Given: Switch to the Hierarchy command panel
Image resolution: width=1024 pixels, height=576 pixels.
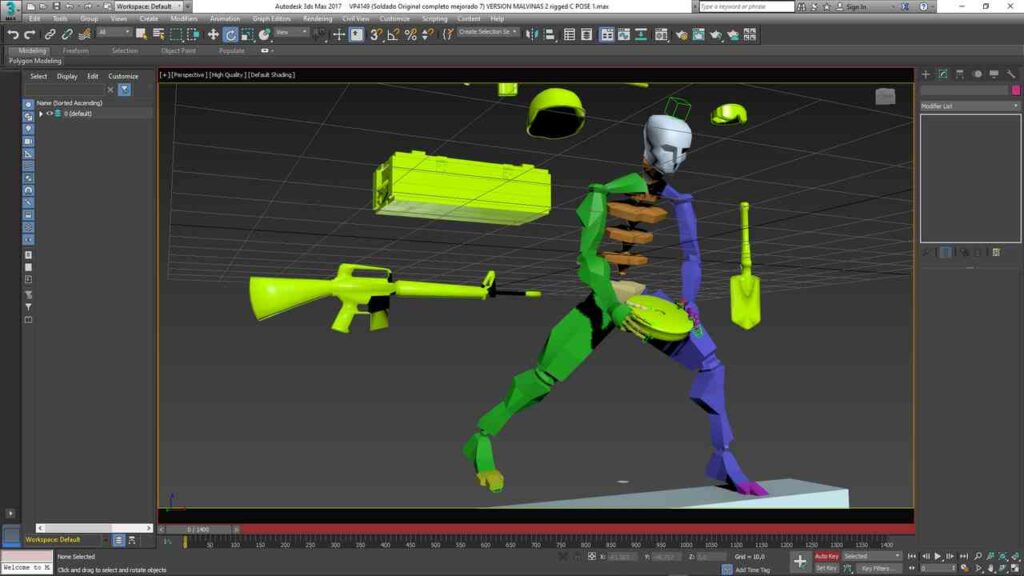Looking at the screenshot, I should pos(958,72).
